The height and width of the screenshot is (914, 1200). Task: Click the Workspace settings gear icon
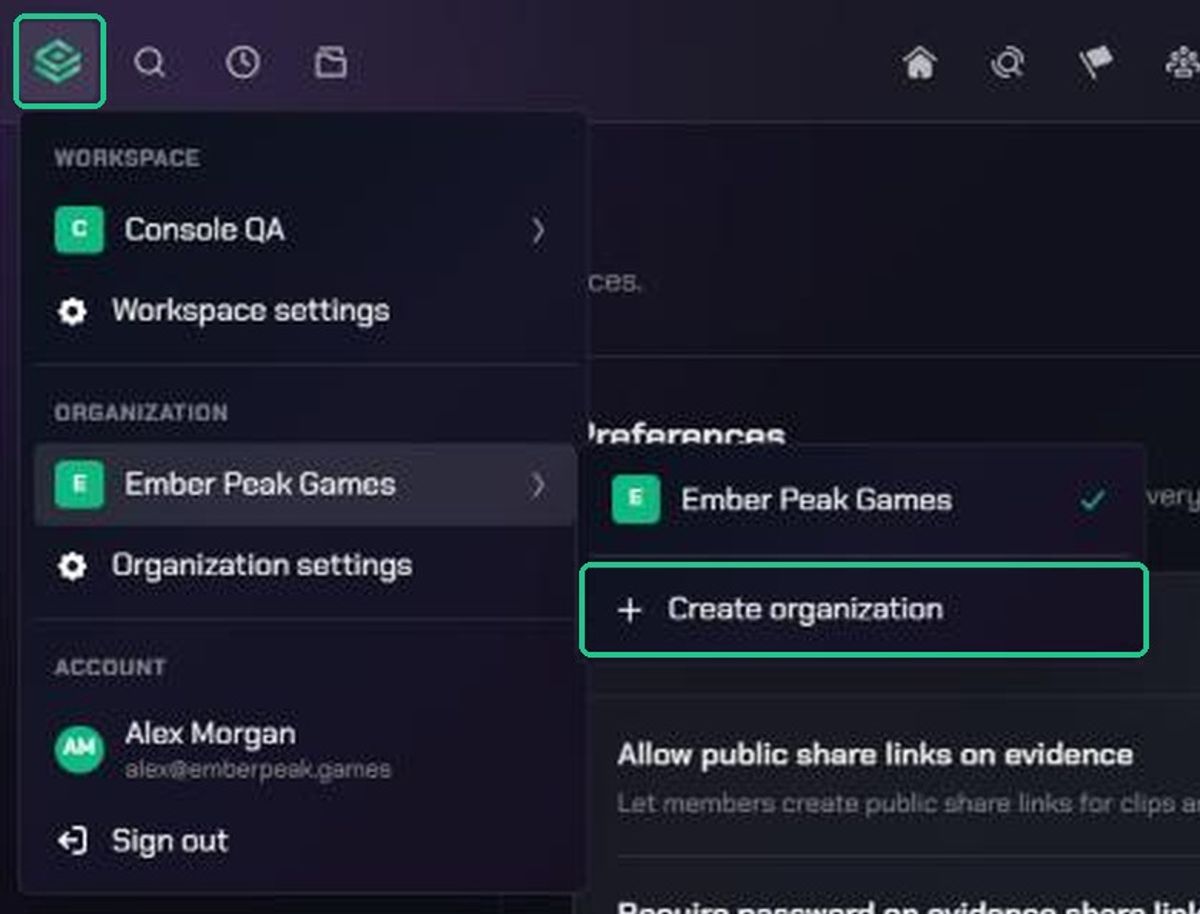pyautogui.click(x=72, y=311)
